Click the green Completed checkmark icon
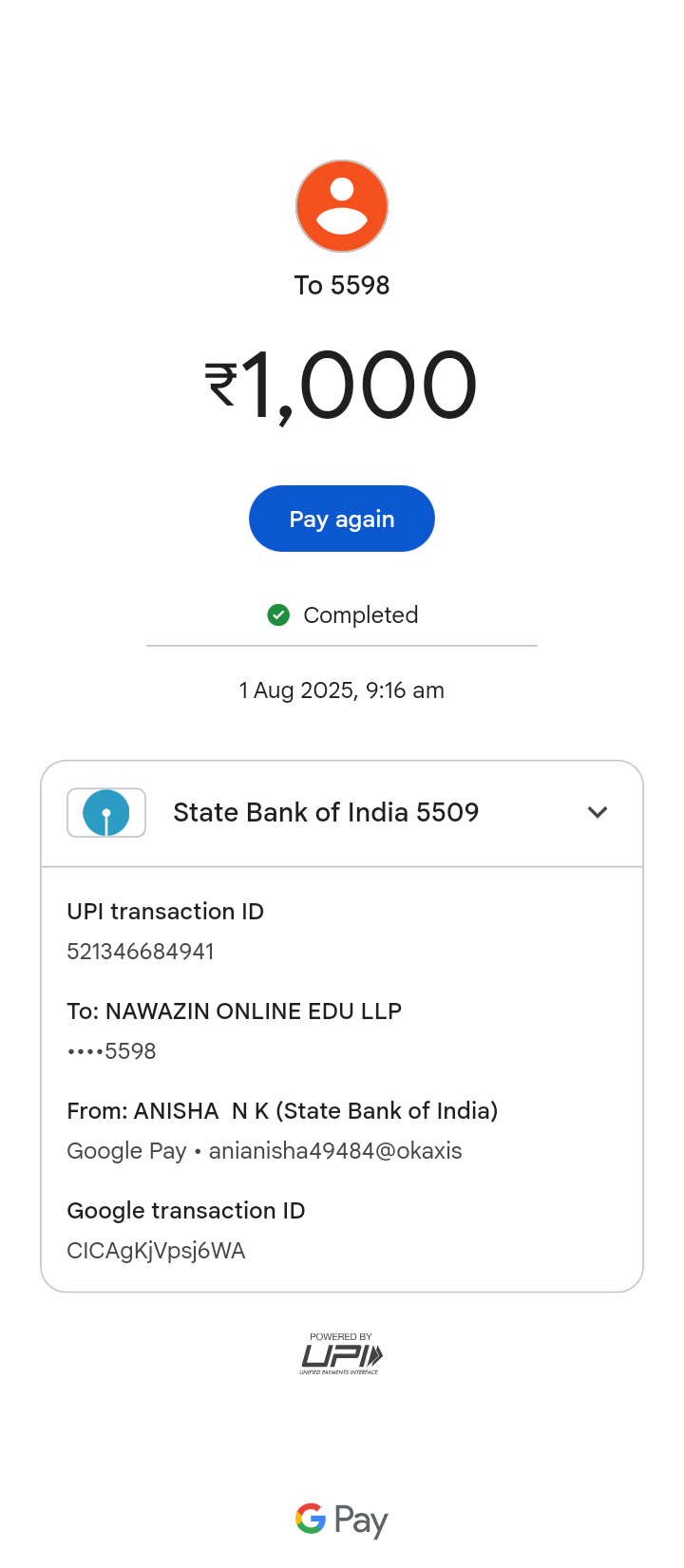 [278, 615]
